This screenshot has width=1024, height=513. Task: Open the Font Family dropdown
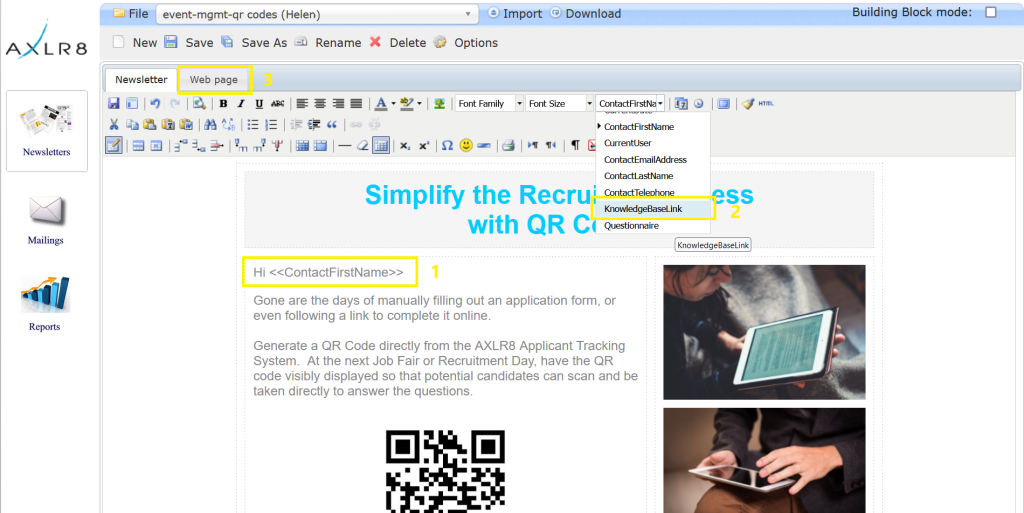click(489, 103)
